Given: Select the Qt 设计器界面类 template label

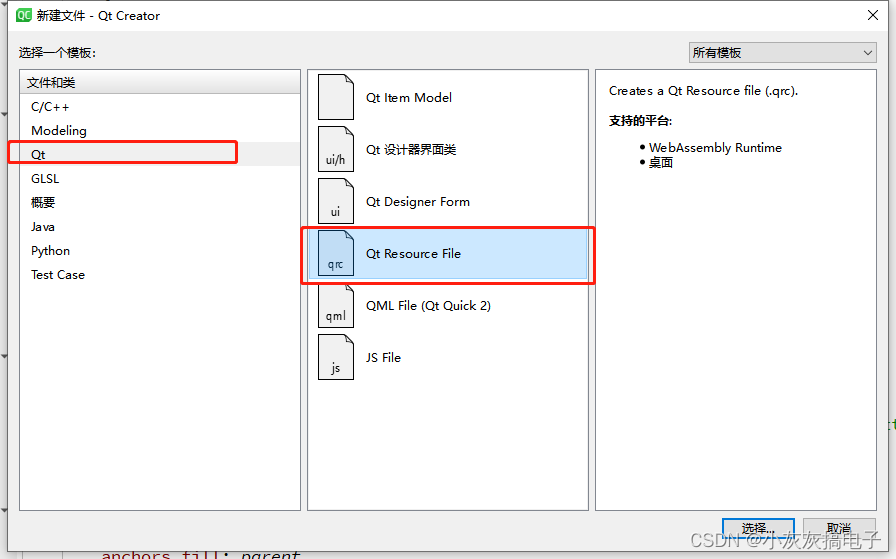Looking at the screenshot, I should tap(411, 150).
